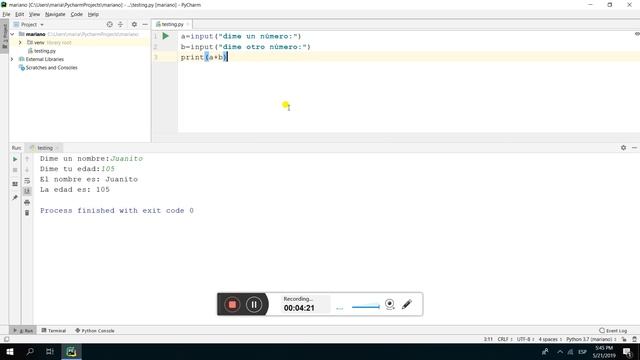Toggle soft-wrap in console output
The image size is (640, 360).
click(x=27, y=180)
